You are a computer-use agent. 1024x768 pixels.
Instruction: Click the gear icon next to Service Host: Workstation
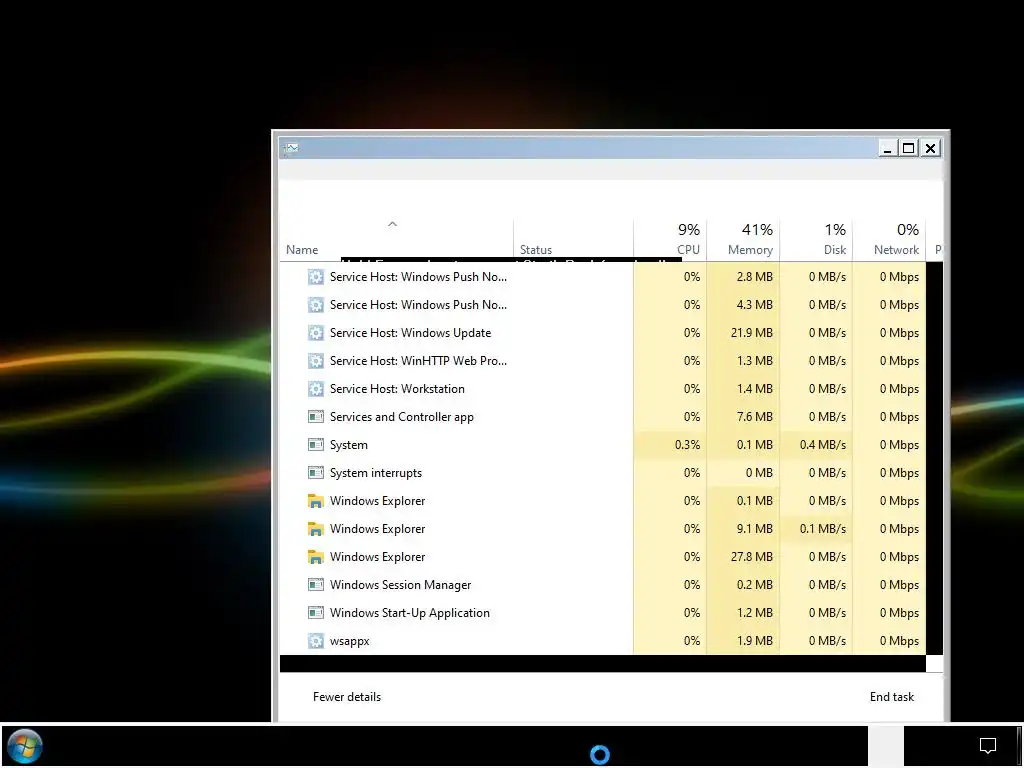316,389
